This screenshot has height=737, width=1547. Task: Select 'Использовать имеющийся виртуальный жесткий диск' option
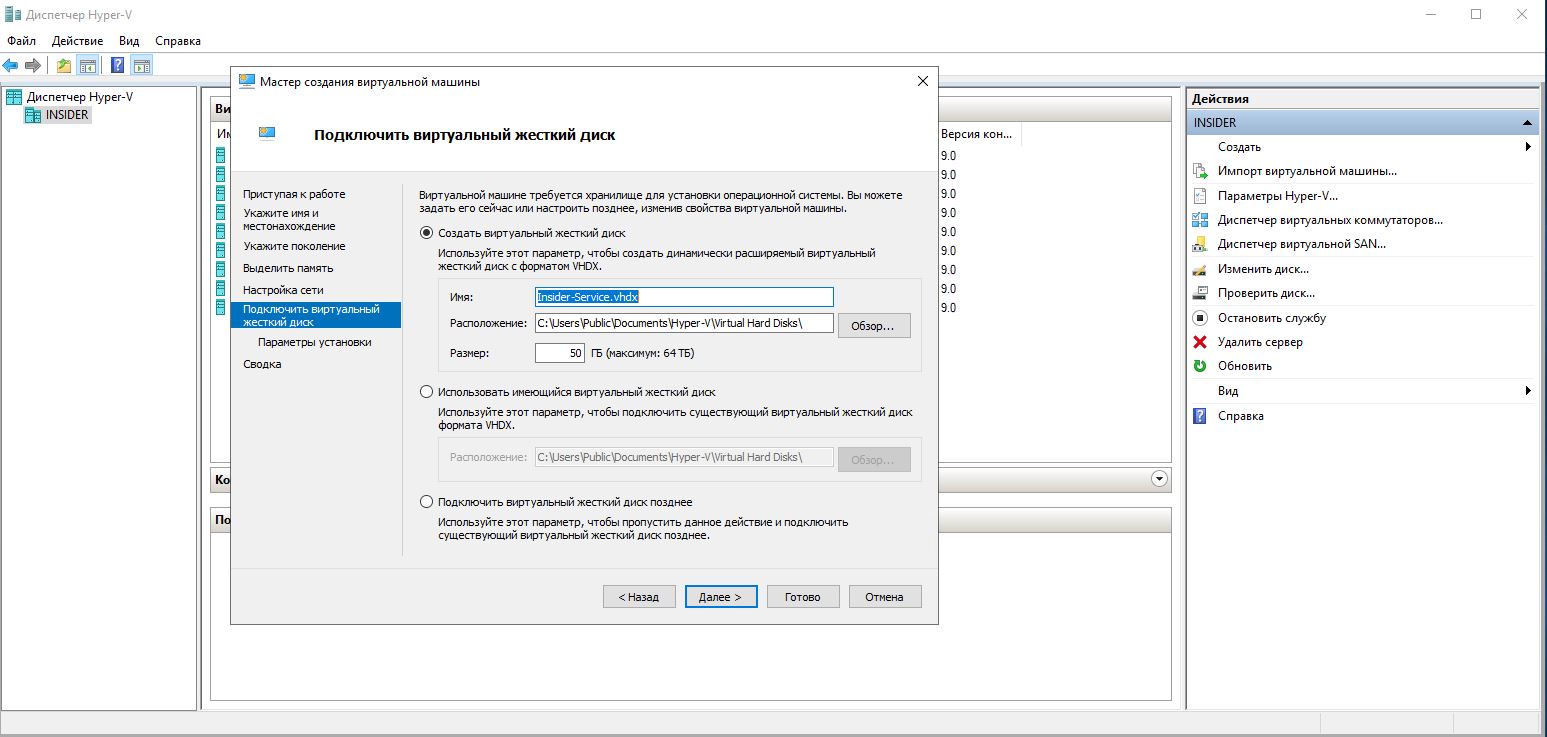click(x=427, y=392)
